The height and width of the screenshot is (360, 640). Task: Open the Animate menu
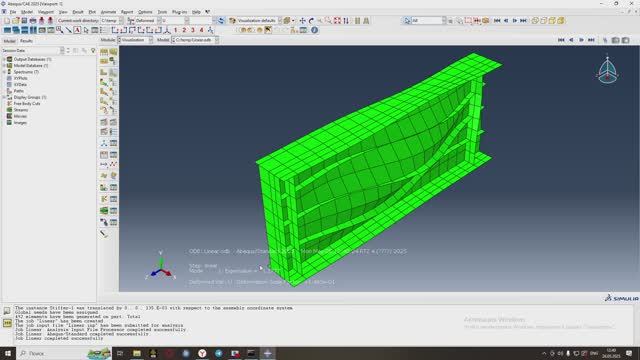[x=108, y=12]
